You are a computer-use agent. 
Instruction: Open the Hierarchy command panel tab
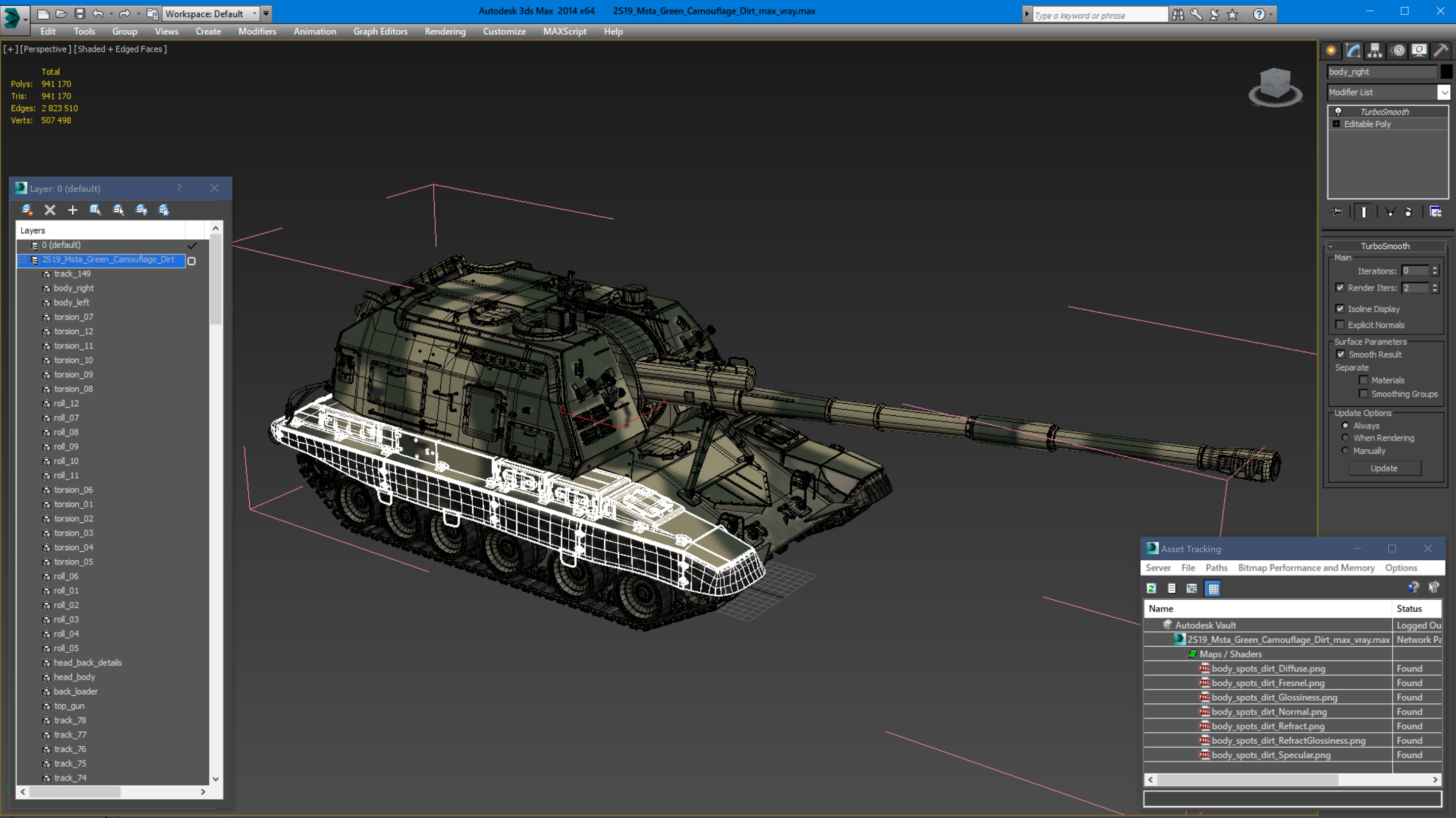pyautogui.click(x=1375, y=51)
